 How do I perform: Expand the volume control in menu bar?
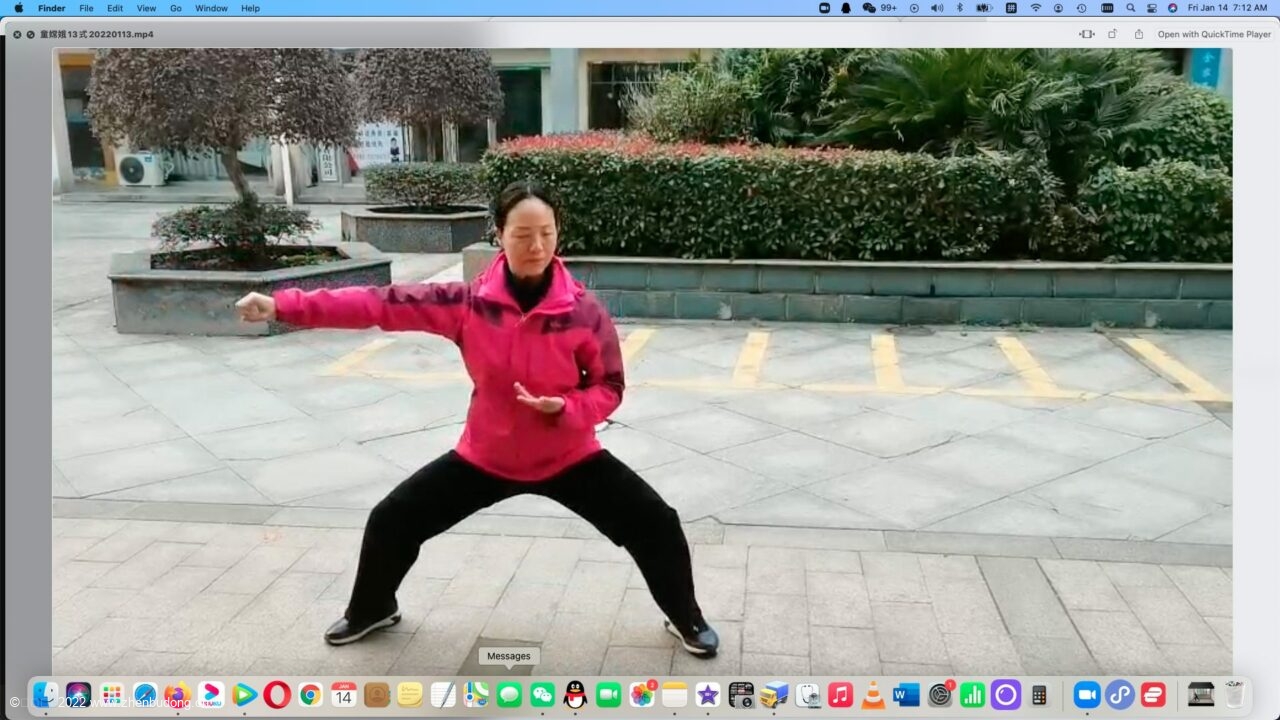click(x=937, y=8)
